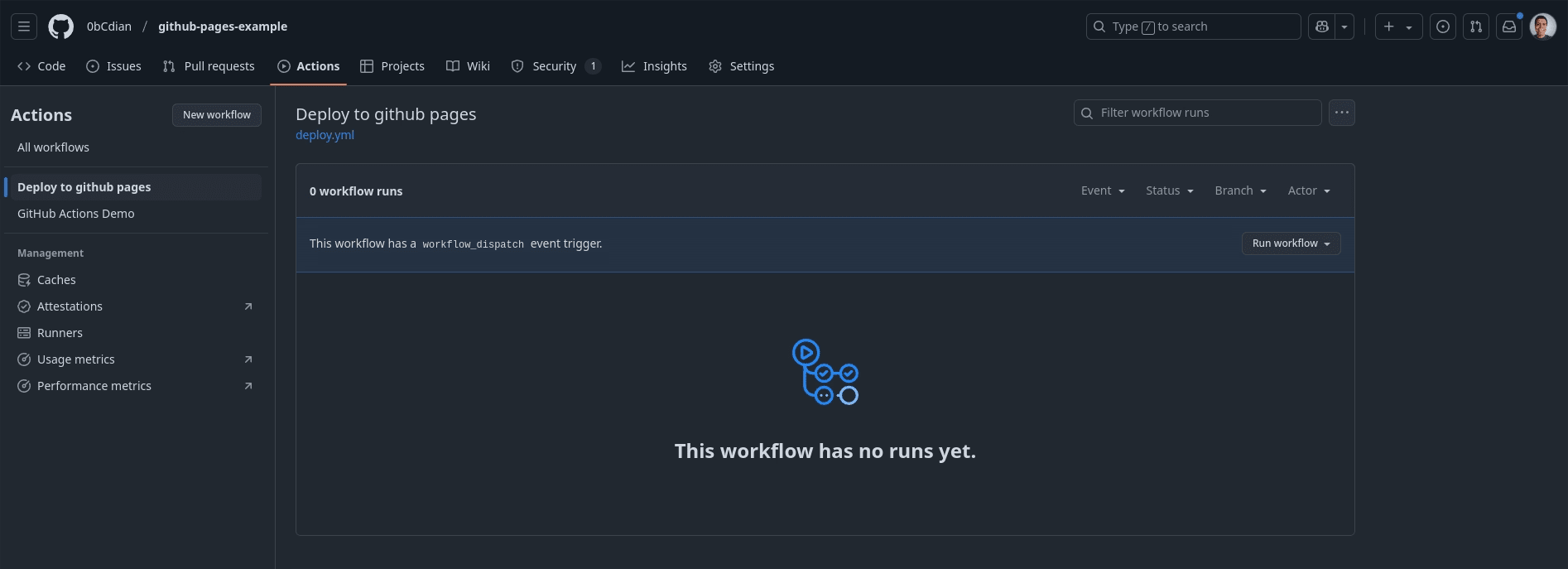Open the workflow options three-dot menu

click(x=1342, y=113)
